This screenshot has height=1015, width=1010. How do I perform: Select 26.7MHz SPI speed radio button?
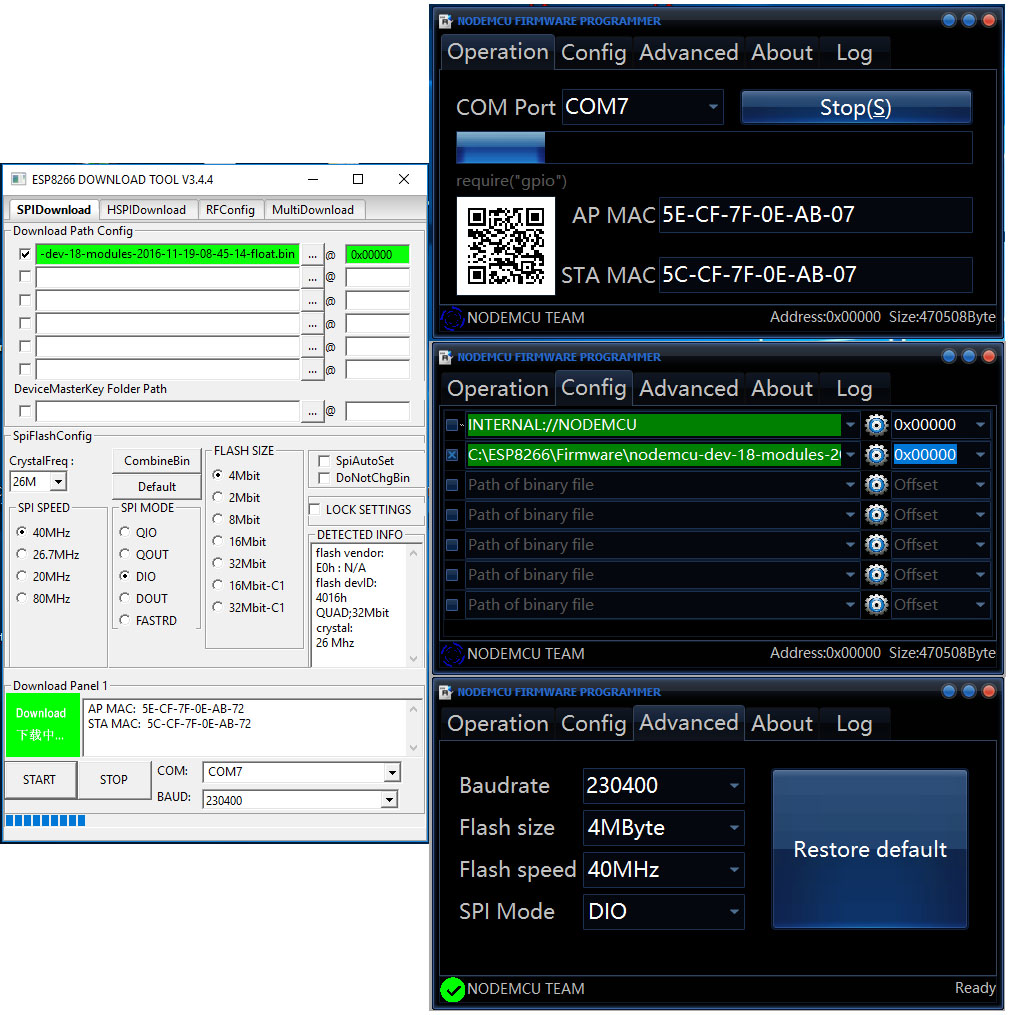point(22,554)
